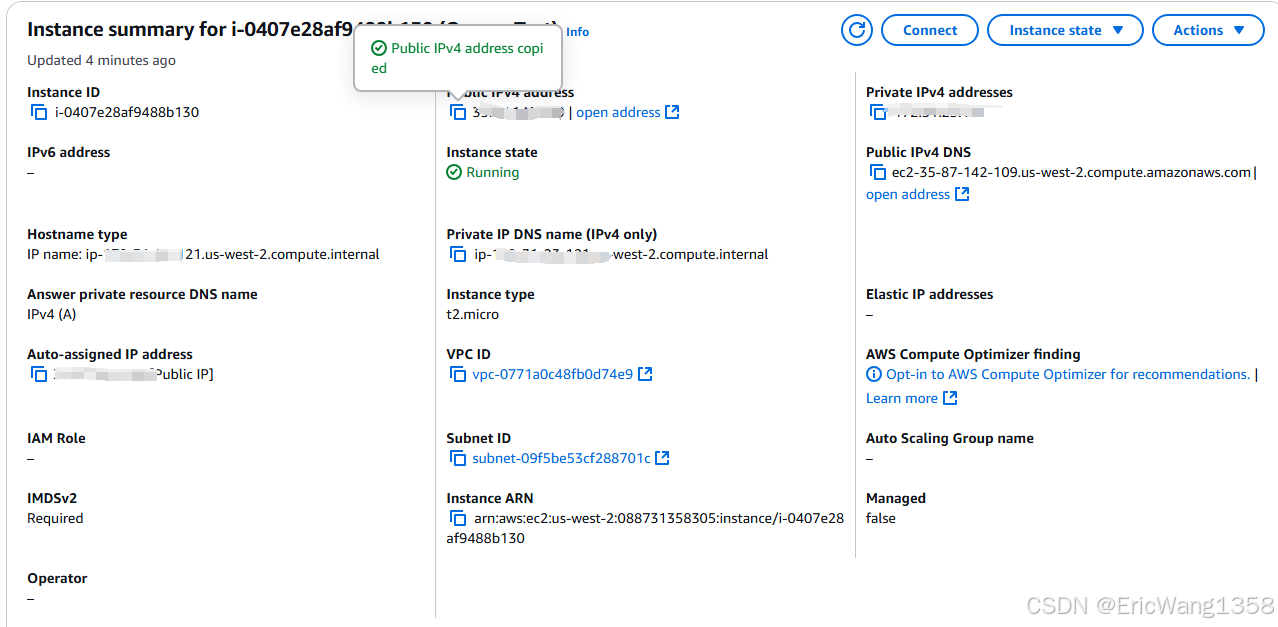The height and width of the screenshot is (627, 1278).
Task: Open the Info link beside the title
Action: (x=577, y=32)
